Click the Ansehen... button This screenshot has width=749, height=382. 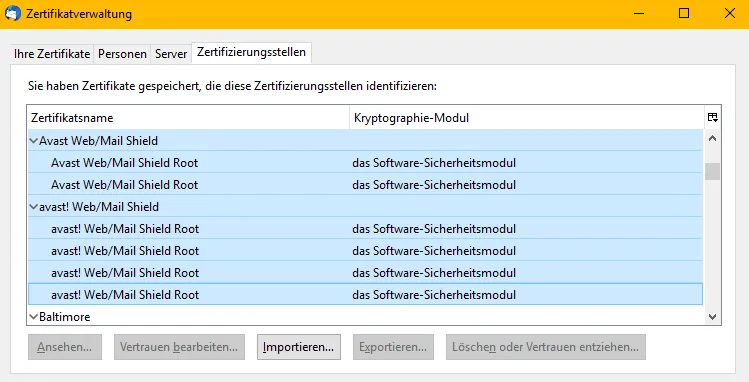click(64, 347)
